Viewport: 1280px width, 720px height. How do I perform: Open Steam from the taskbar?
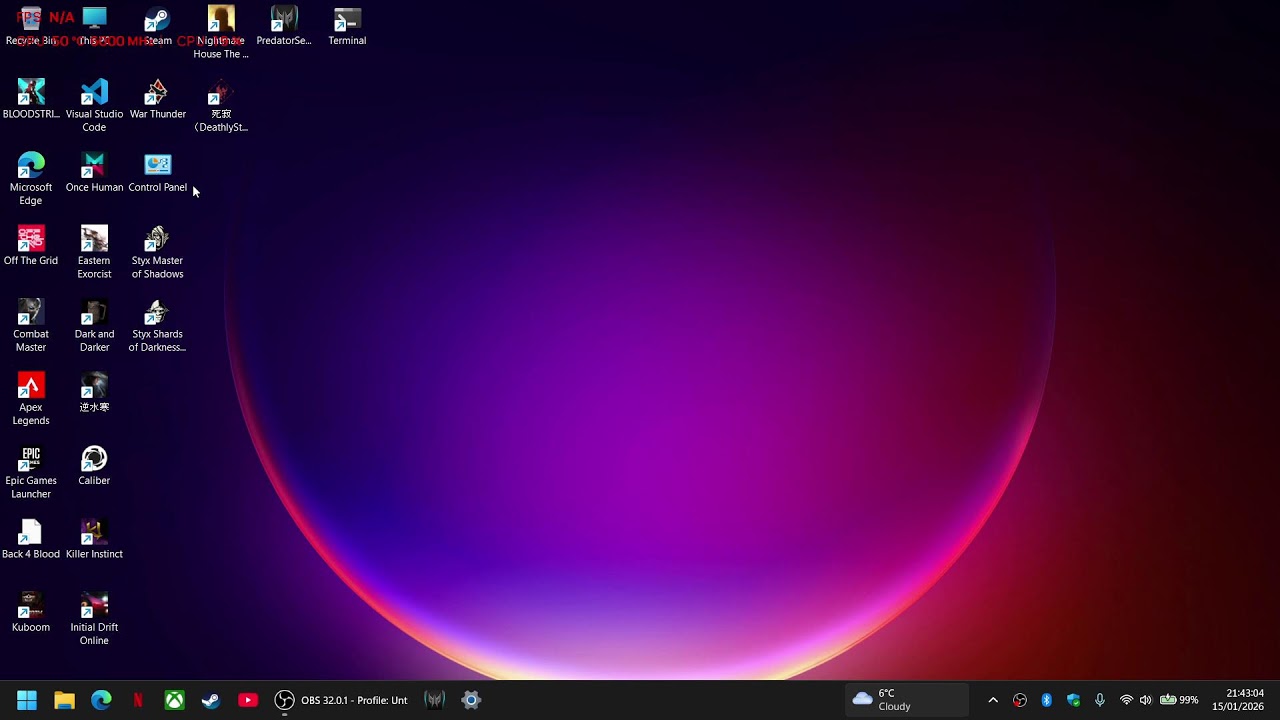211,700
